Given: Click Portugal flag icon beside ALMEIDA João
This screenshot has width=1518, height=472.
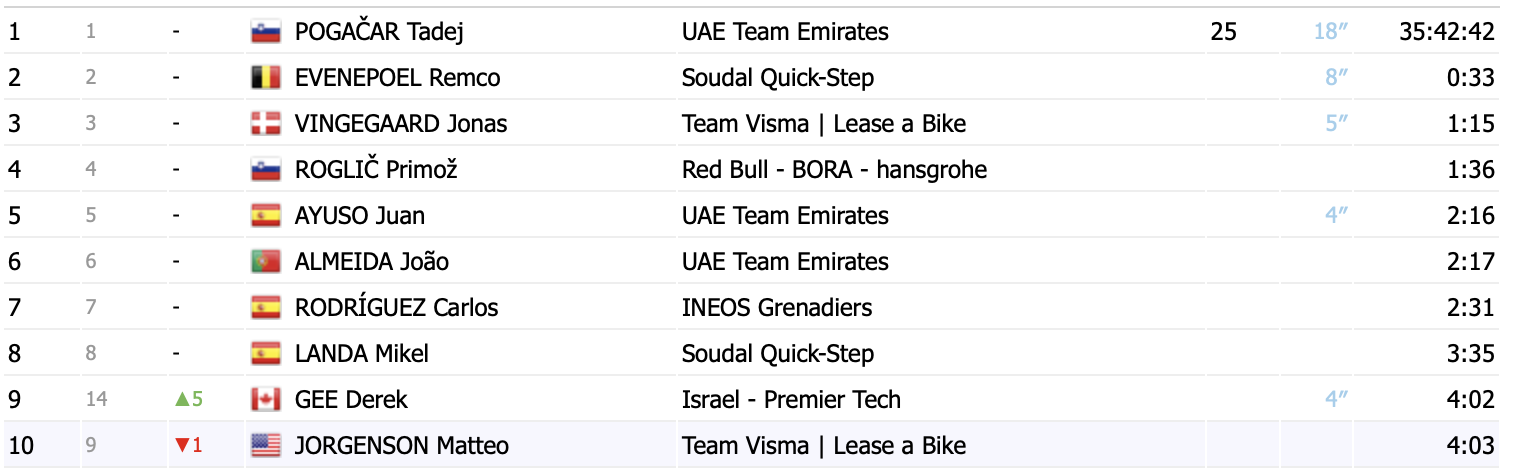Looking at the screenshot, I should tap(265, 262).
